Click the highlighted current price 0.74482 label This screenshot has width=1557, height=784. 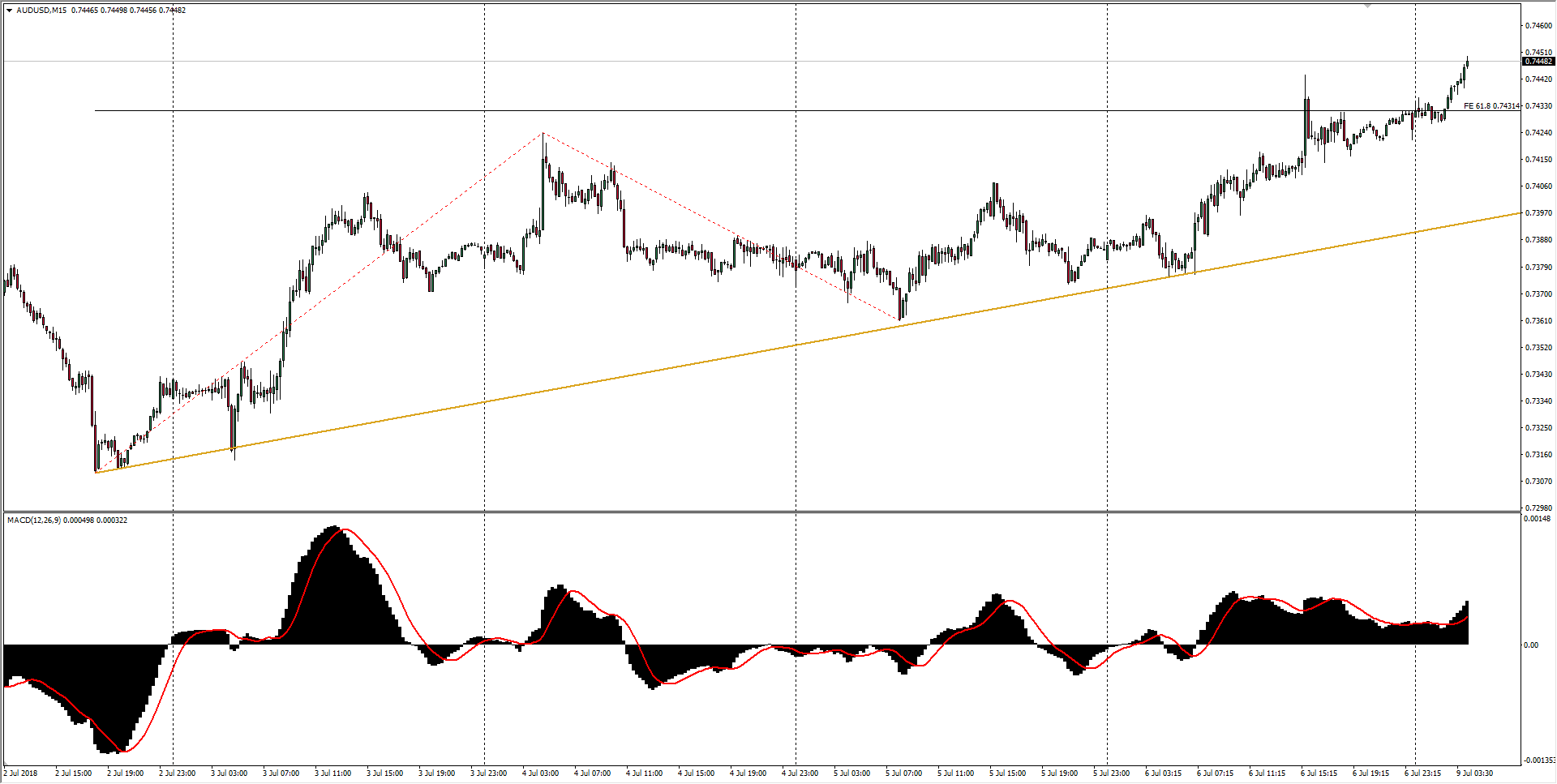point(1538,62)
